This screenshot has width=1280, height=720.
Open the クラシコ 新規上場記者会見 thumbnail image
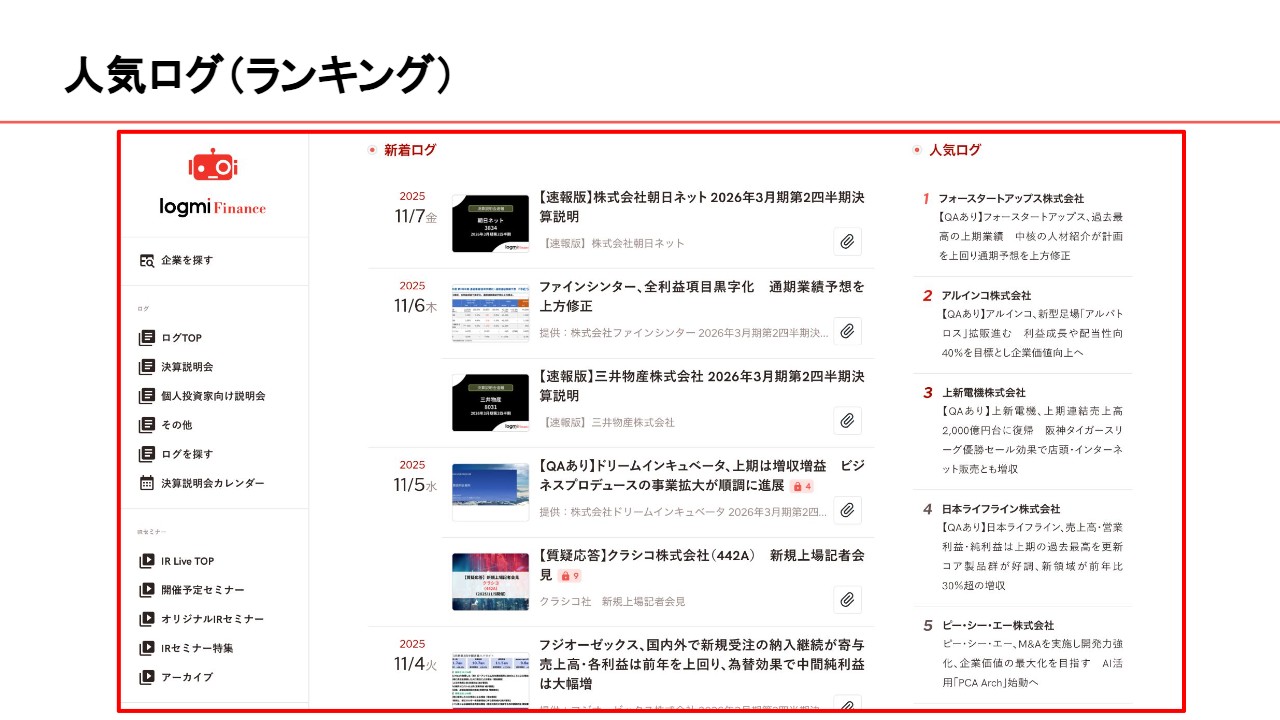(490, 581)
